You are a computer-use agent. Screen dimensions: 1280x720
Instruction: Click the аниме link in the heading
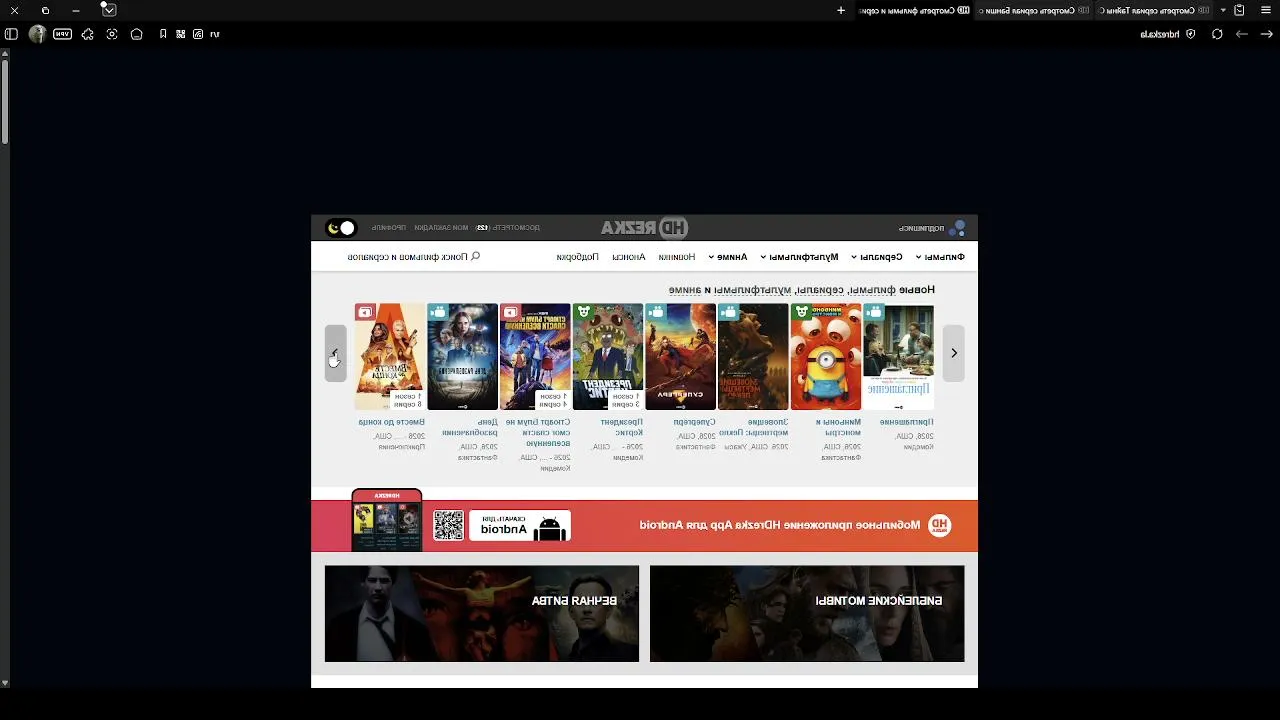[x=685, y=290]
